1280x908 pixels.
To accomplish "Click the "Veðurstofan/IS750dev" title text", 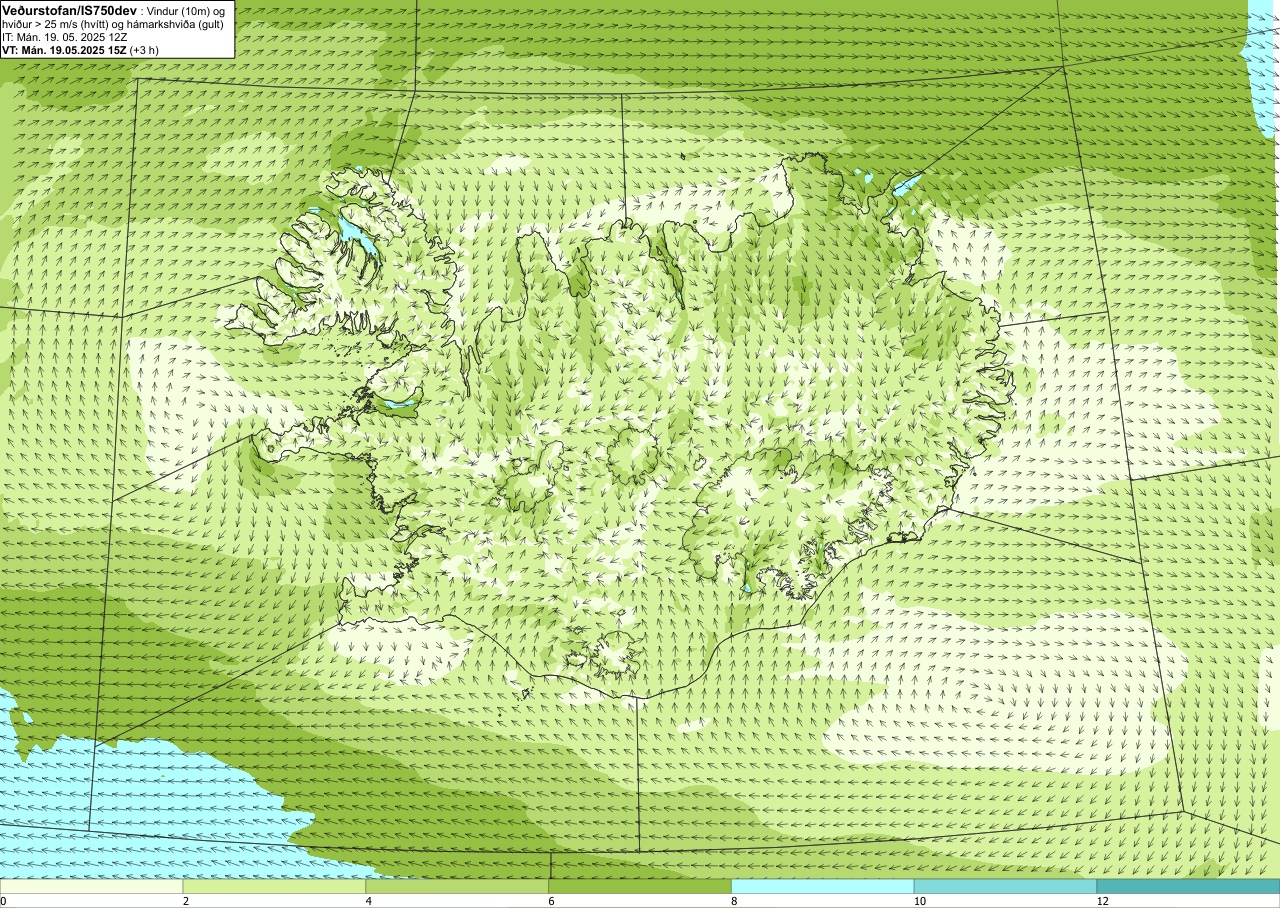I will tap(69, 11).
